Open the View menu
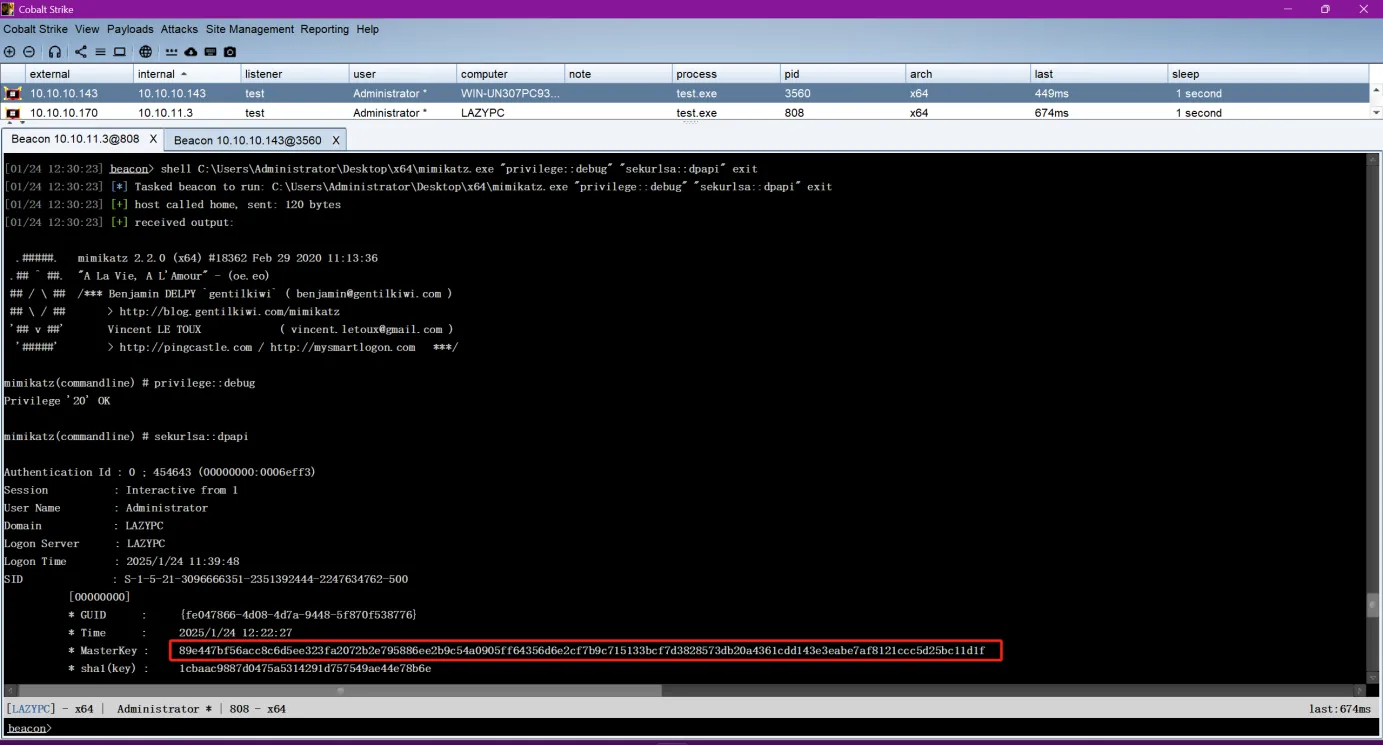 coord(87,29)
